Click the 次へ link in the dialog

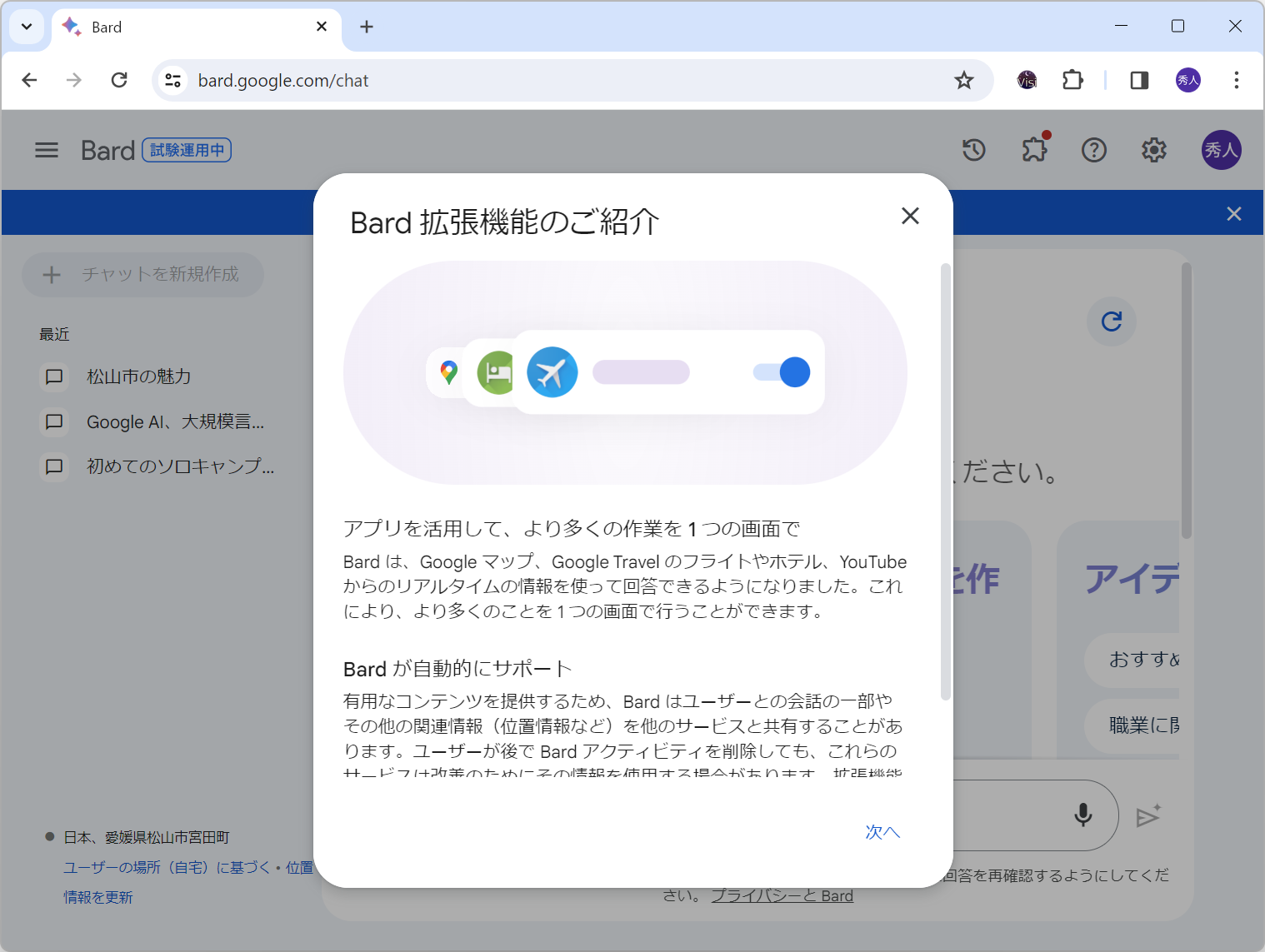[882, 832]
